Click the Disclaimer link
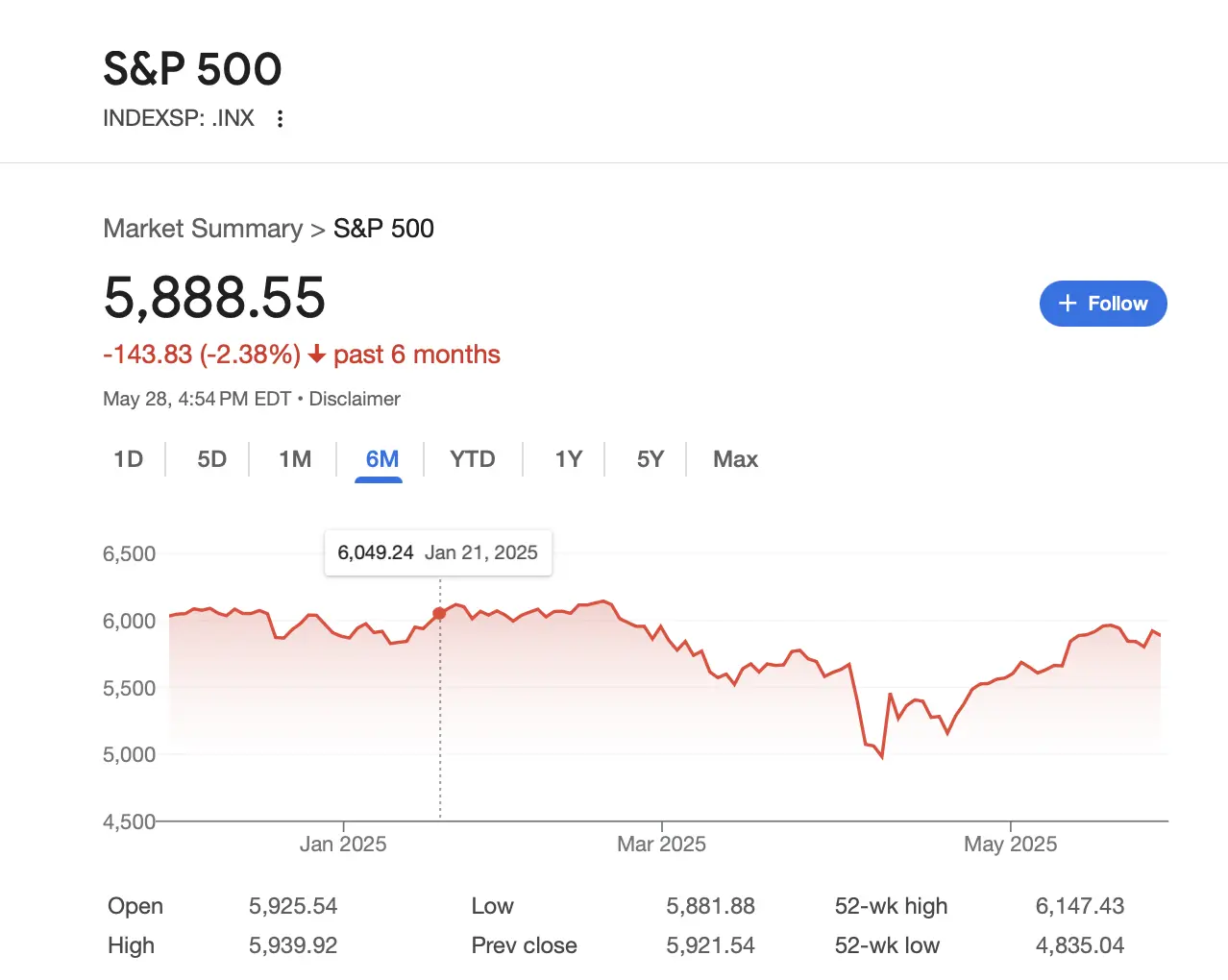1228x980 pixels. (354, 399)
